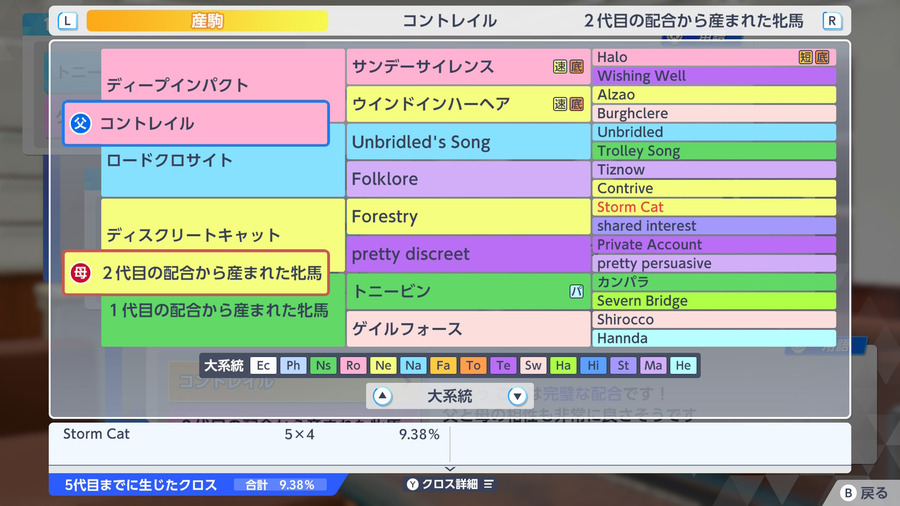Image resolution: width=900 pixels, height=506 pixels.
Task: Click the R shoulder button icon
Action: 832,21
